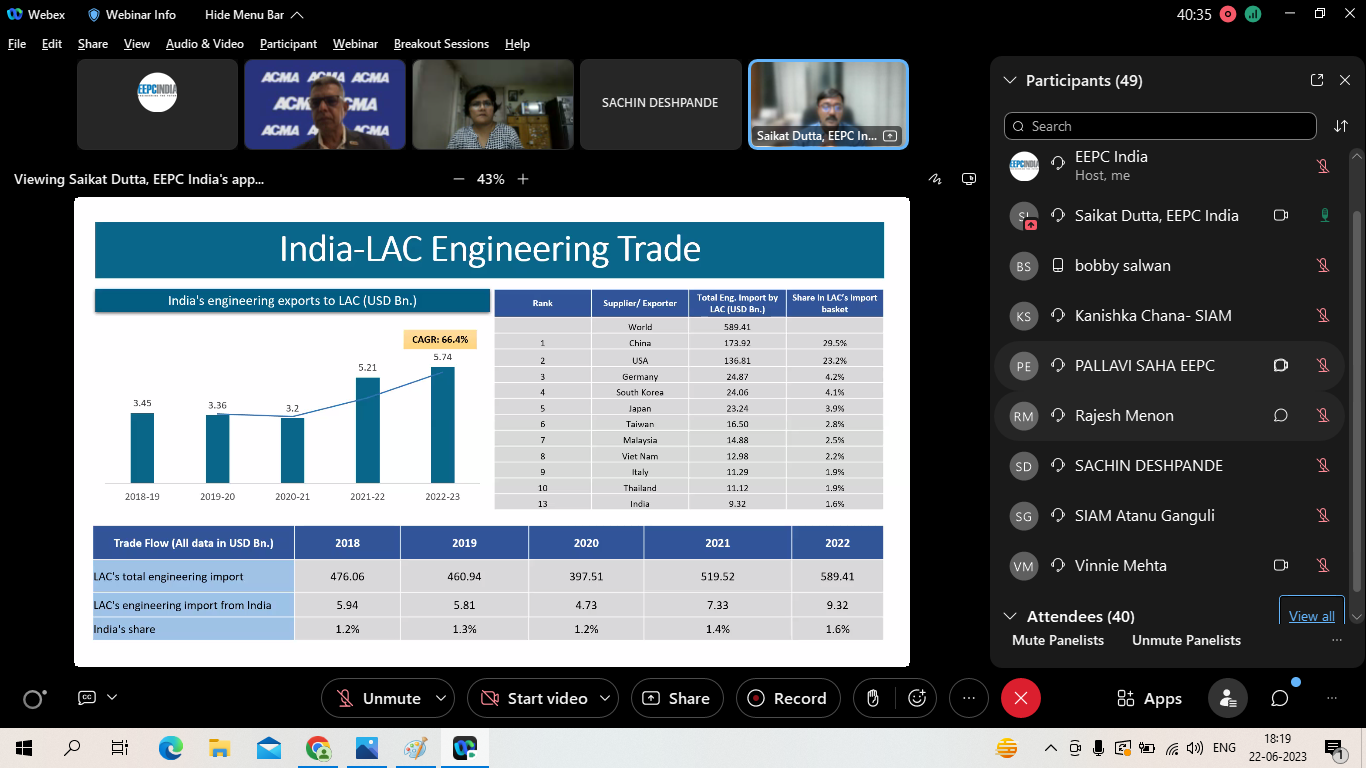Unmute bobby salwan's microphone

(1323, 265)
